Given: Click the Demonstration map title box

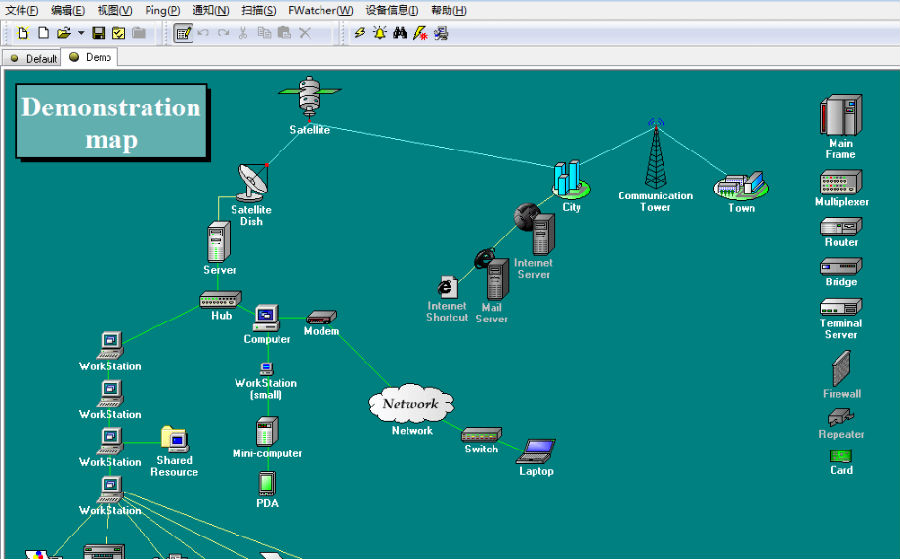Looking at the screenshot, I should point(111,122).
